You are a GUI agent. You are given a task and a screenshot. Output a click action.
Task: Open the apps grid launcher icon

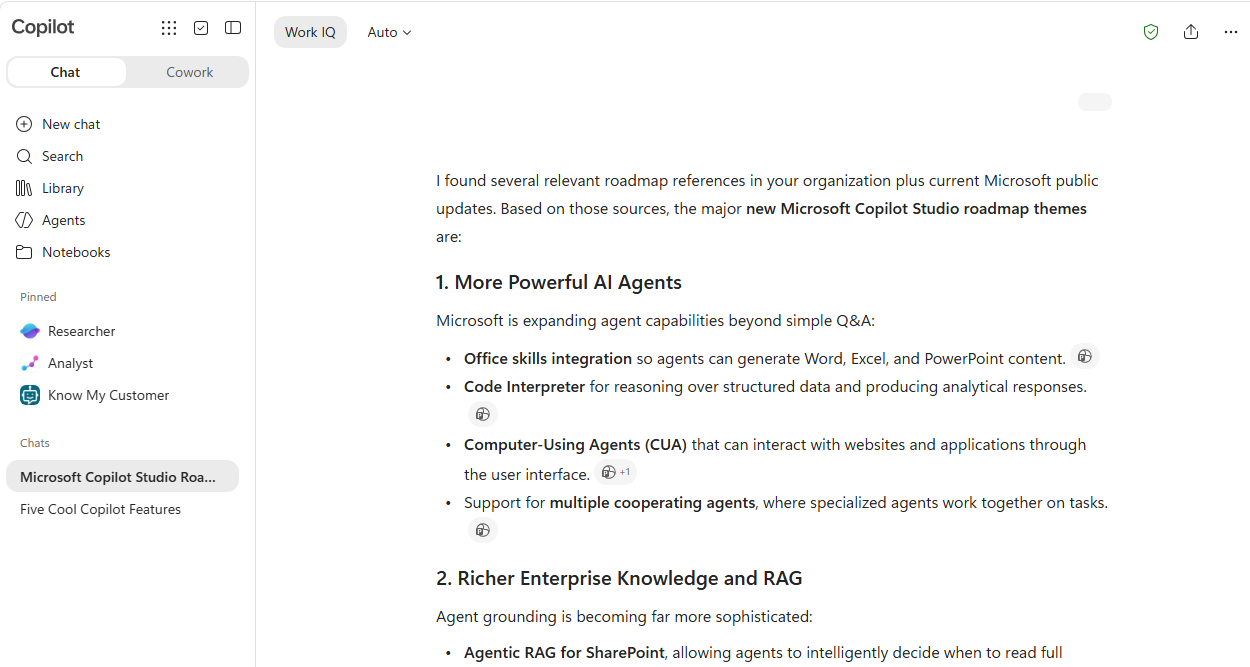click(169, 28)
